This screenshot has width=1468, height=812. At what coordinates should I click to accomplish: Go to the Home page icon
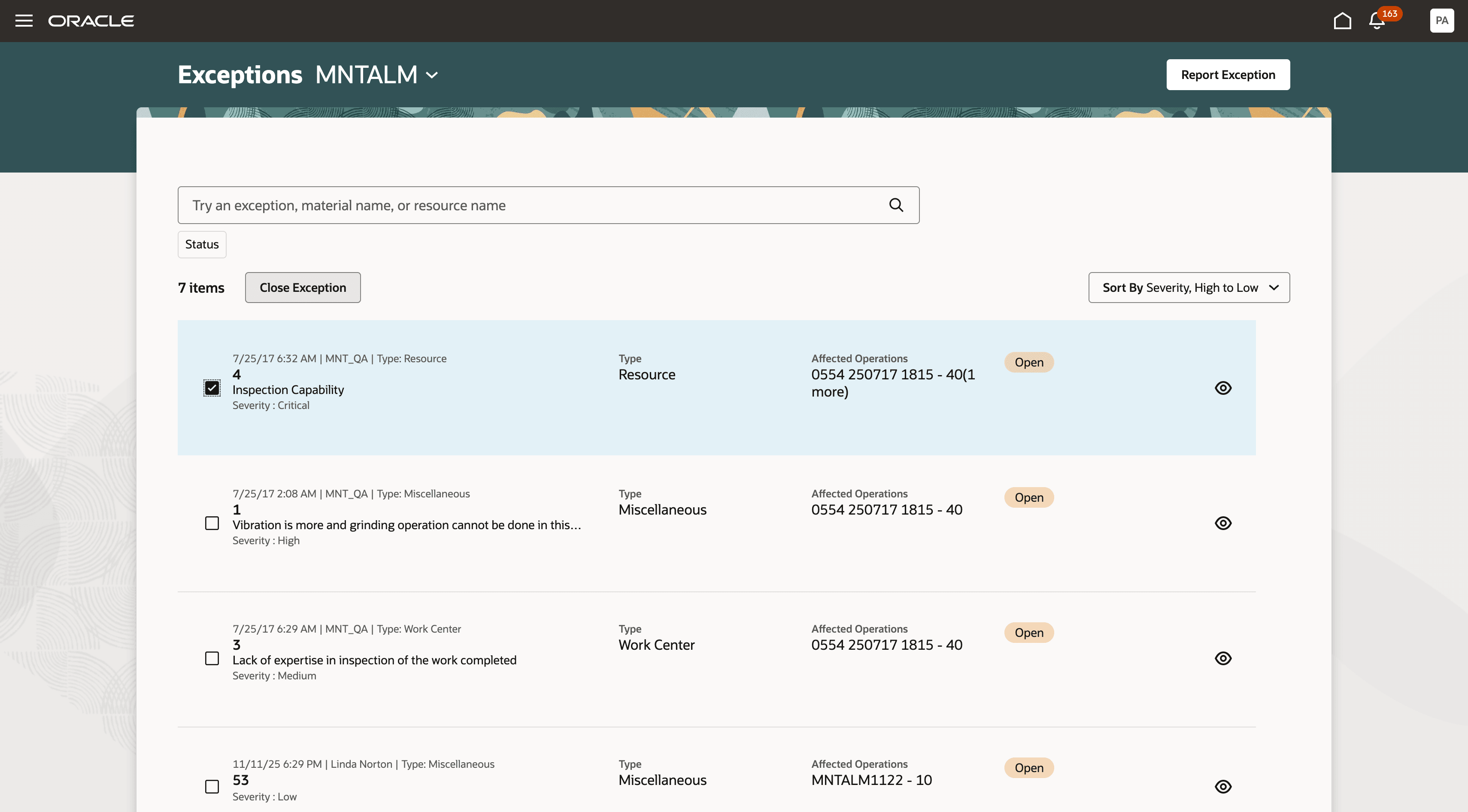coord(1342,21)
